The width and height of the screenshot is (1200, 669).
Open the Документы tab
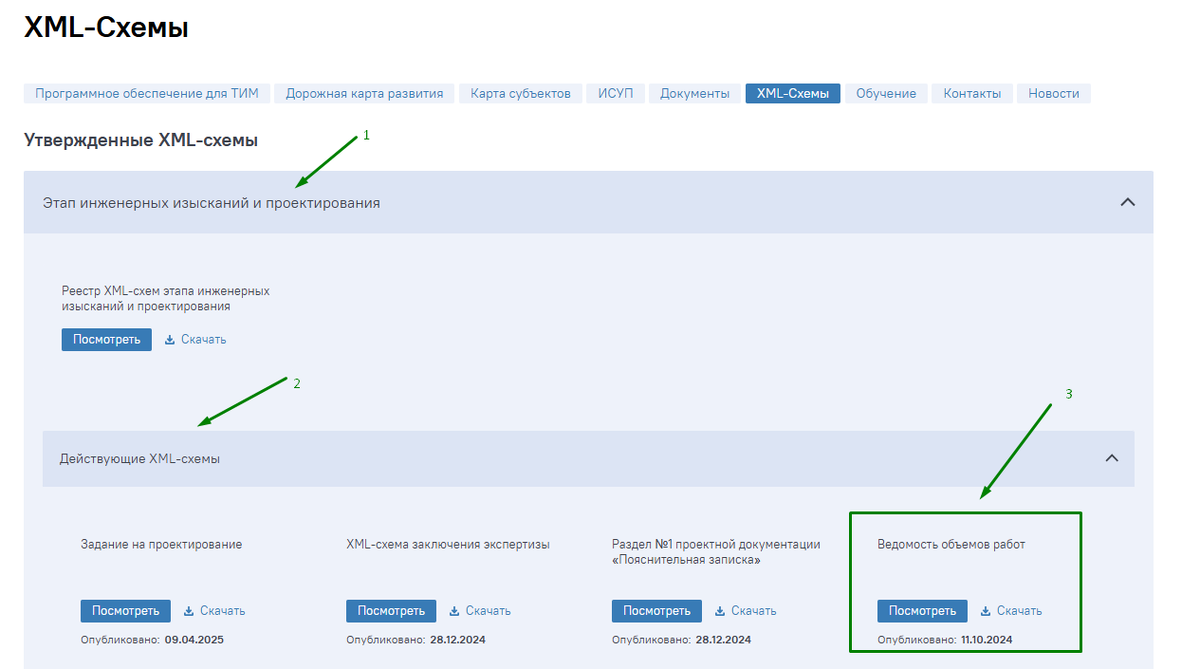coord(695,93)
